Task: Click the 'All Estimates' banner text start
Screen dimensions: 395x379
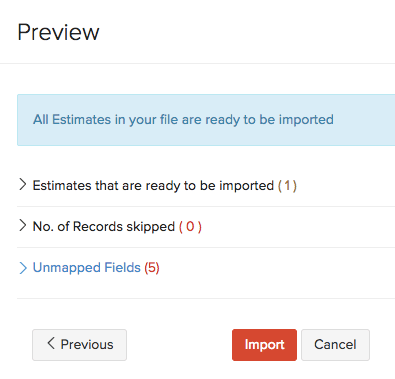Action: 70,120
